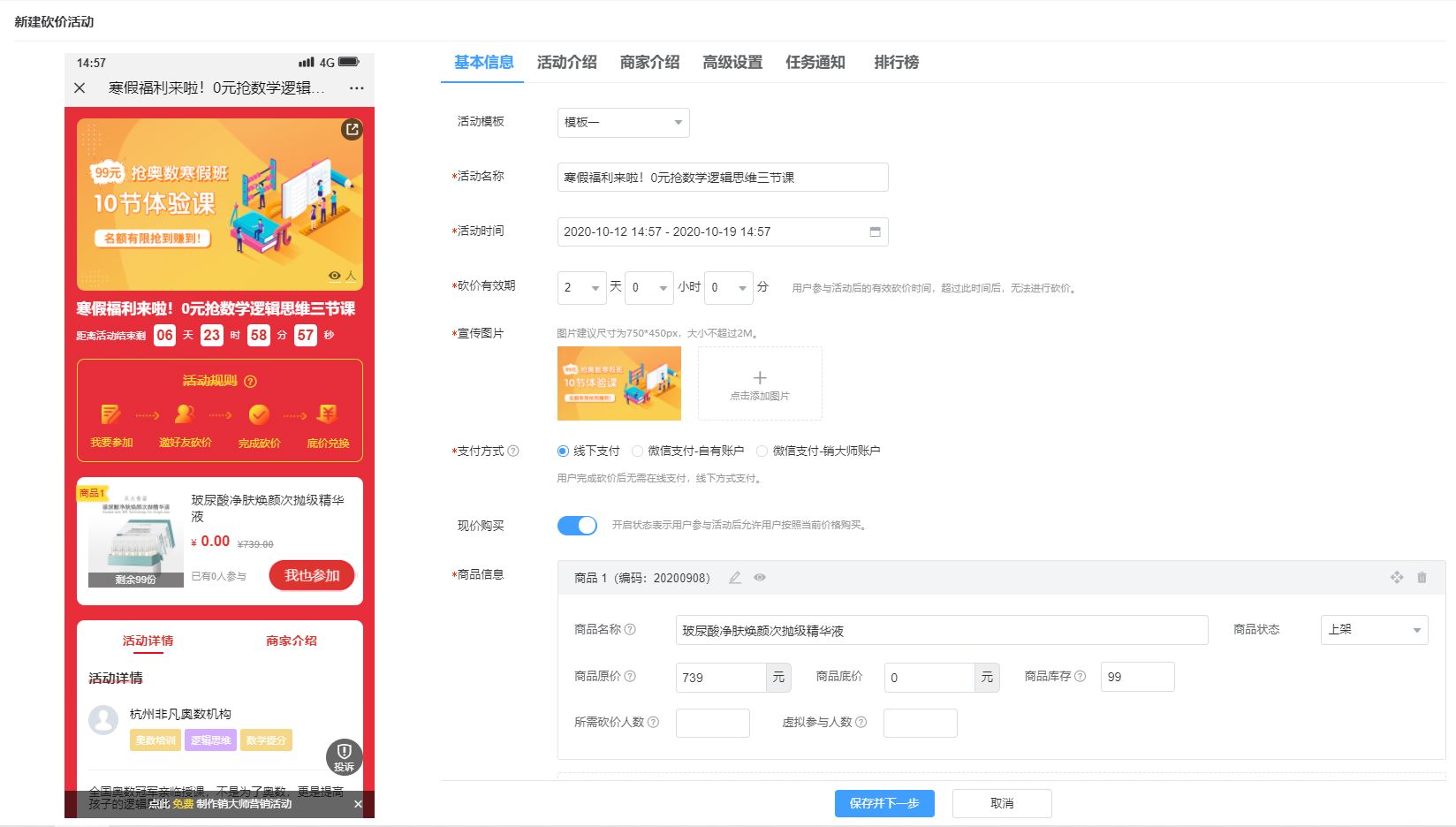Click the 商品底价 field showing 0
Viewport: 1456px width, 827px height.
(x=929, y=678)
